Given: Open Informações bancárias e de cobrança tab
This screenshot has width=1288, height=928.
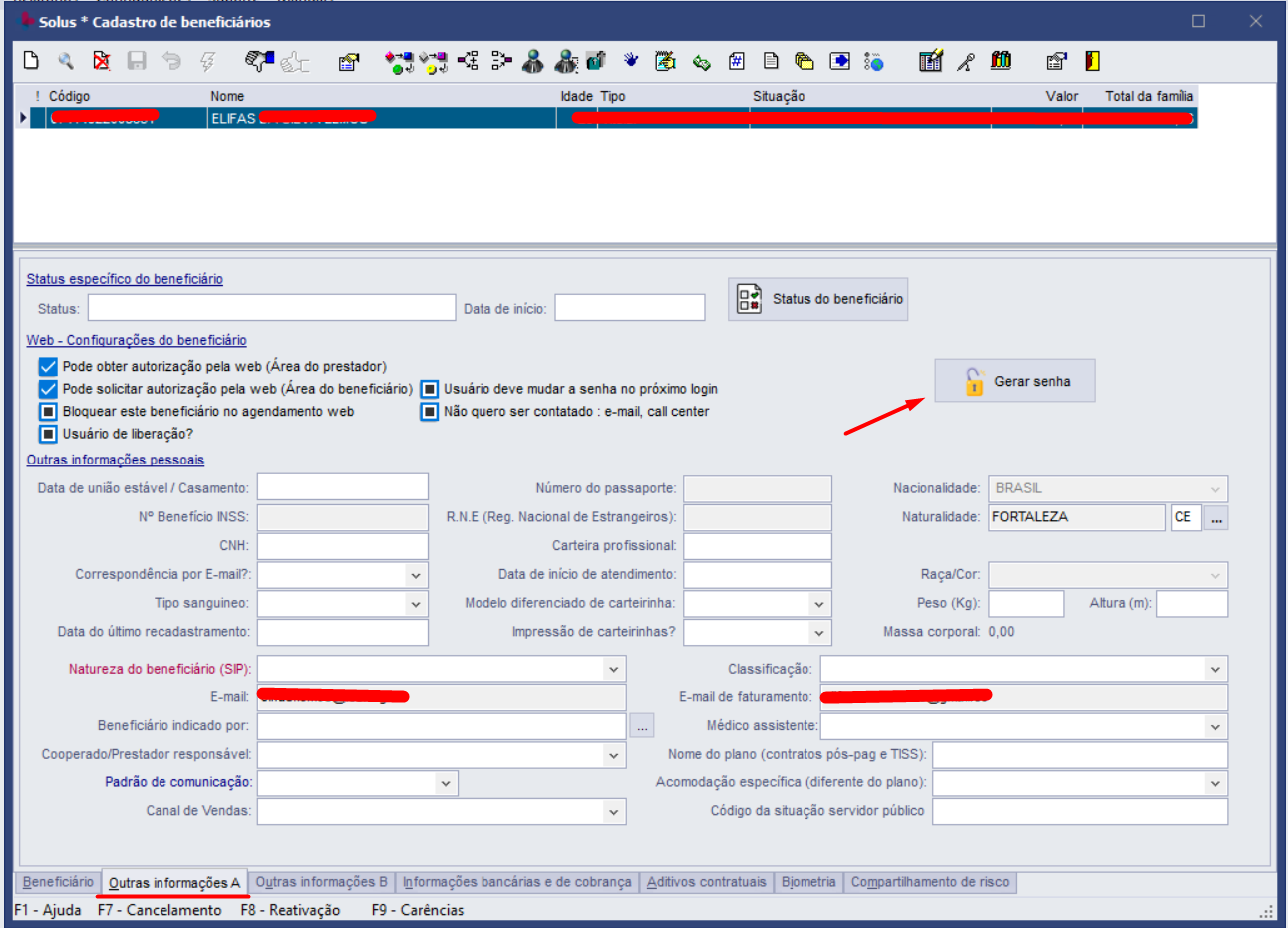Looking at the screenshot, I should 517,882.
